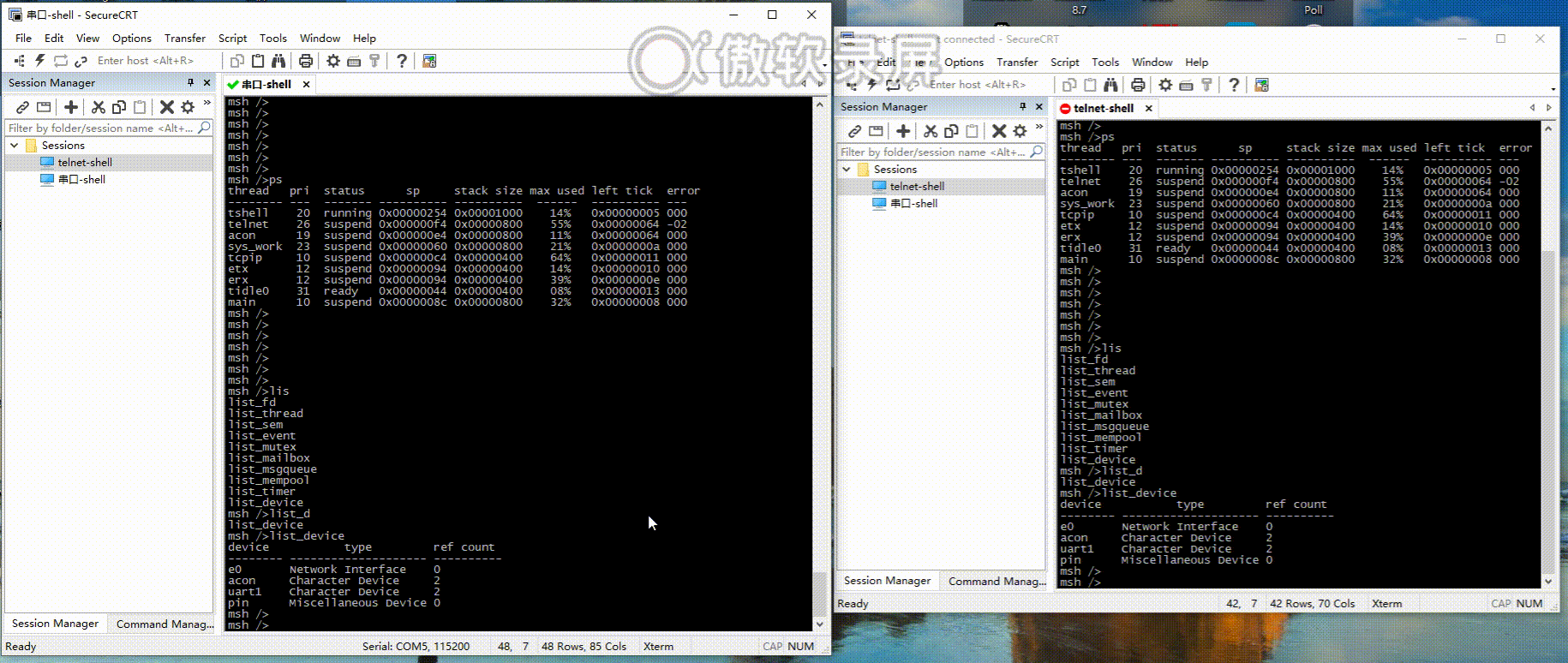Click Session Manager toolbar icon in 串口-shell window
Viewport: 1568px width, 663px height.
[x=20, y=61]
